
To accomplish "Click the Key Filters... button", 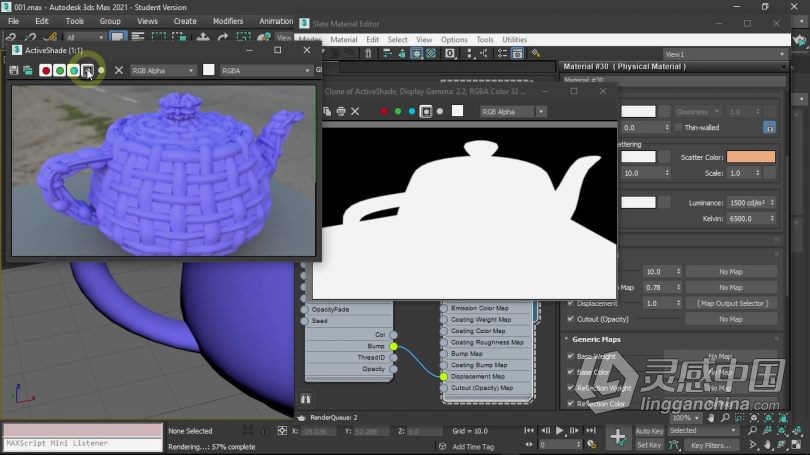I will pyautogui.click(x=711, y=445).
